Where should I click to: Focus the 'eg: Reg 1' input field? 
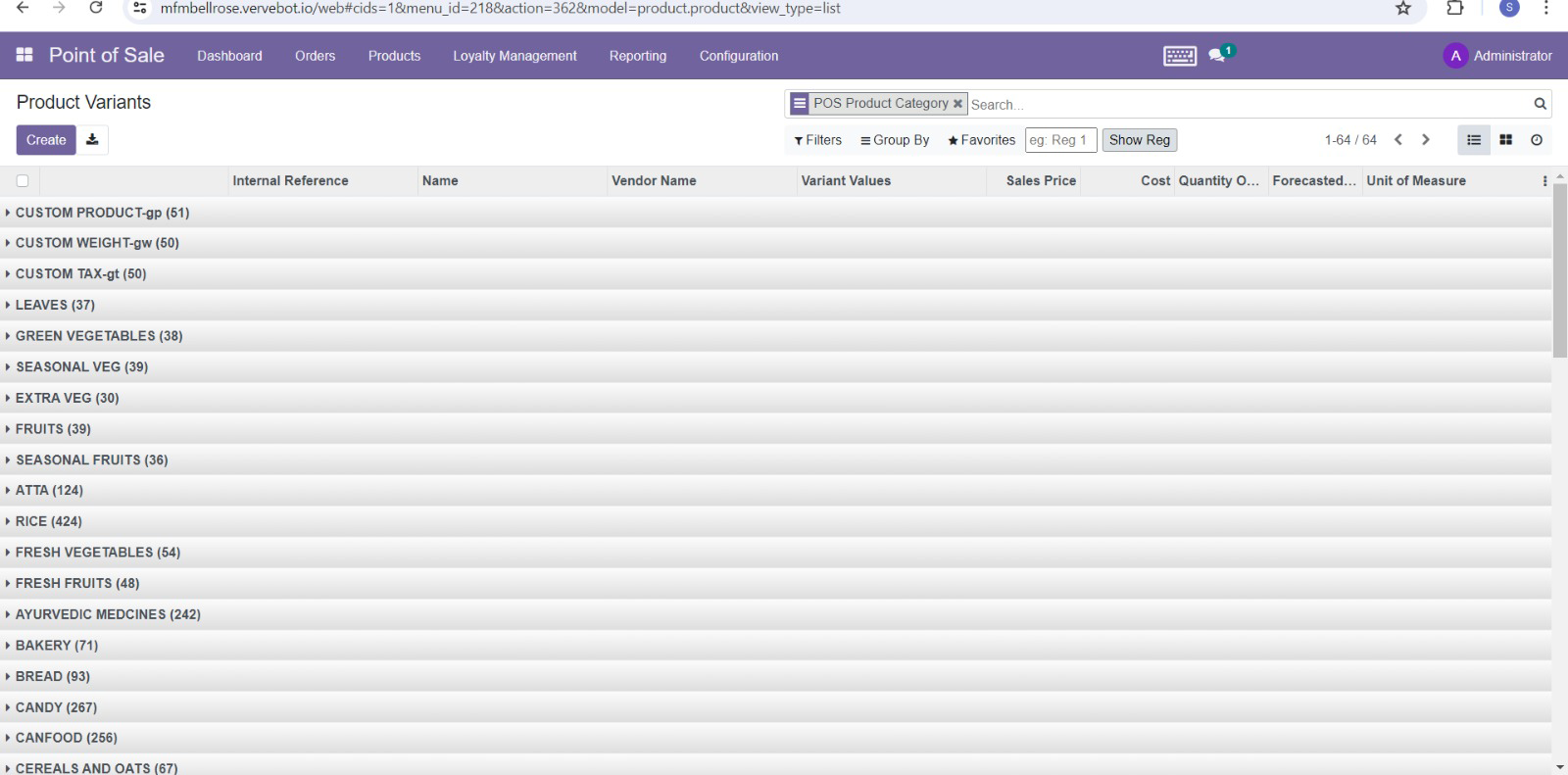[1060, 140]
